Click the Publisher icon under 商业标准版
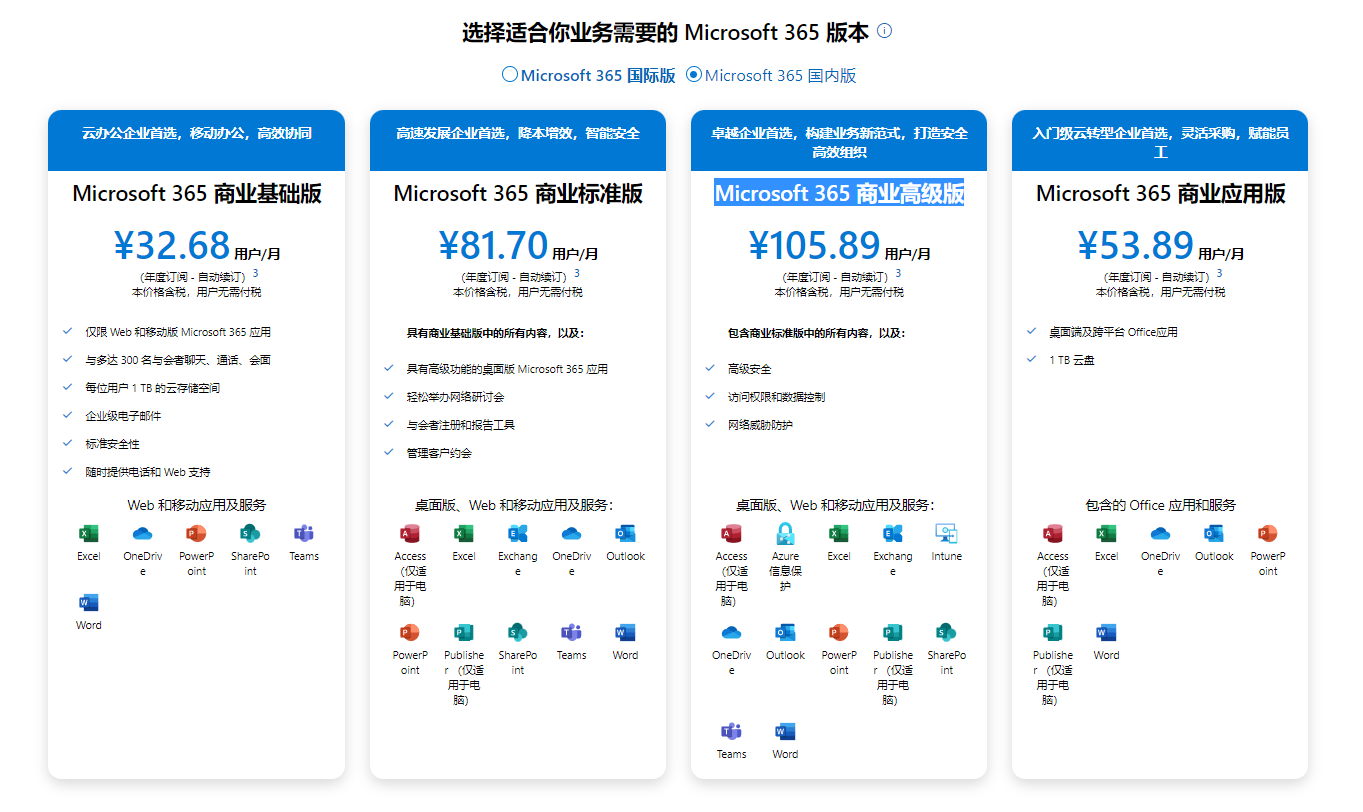 point(464,633)
